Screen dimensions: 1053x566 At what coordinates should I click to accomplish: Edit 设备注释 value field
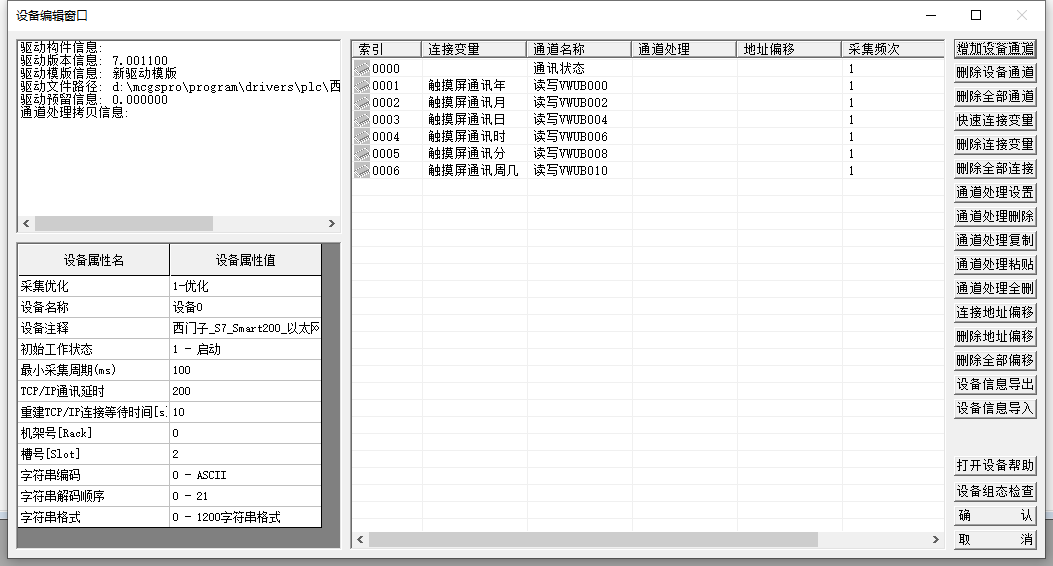245,328
